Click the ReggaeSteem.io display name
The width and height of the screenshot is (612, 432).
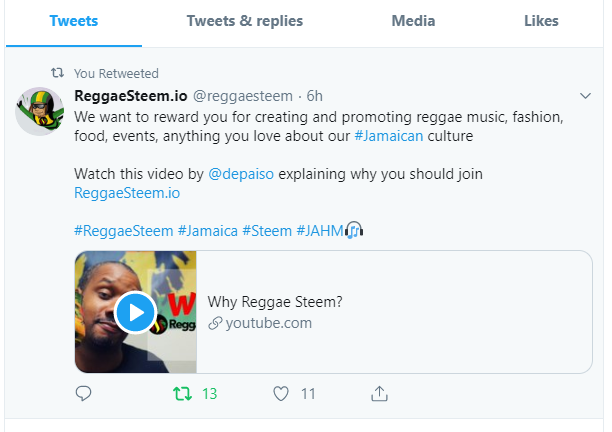(x=131, y=96)
